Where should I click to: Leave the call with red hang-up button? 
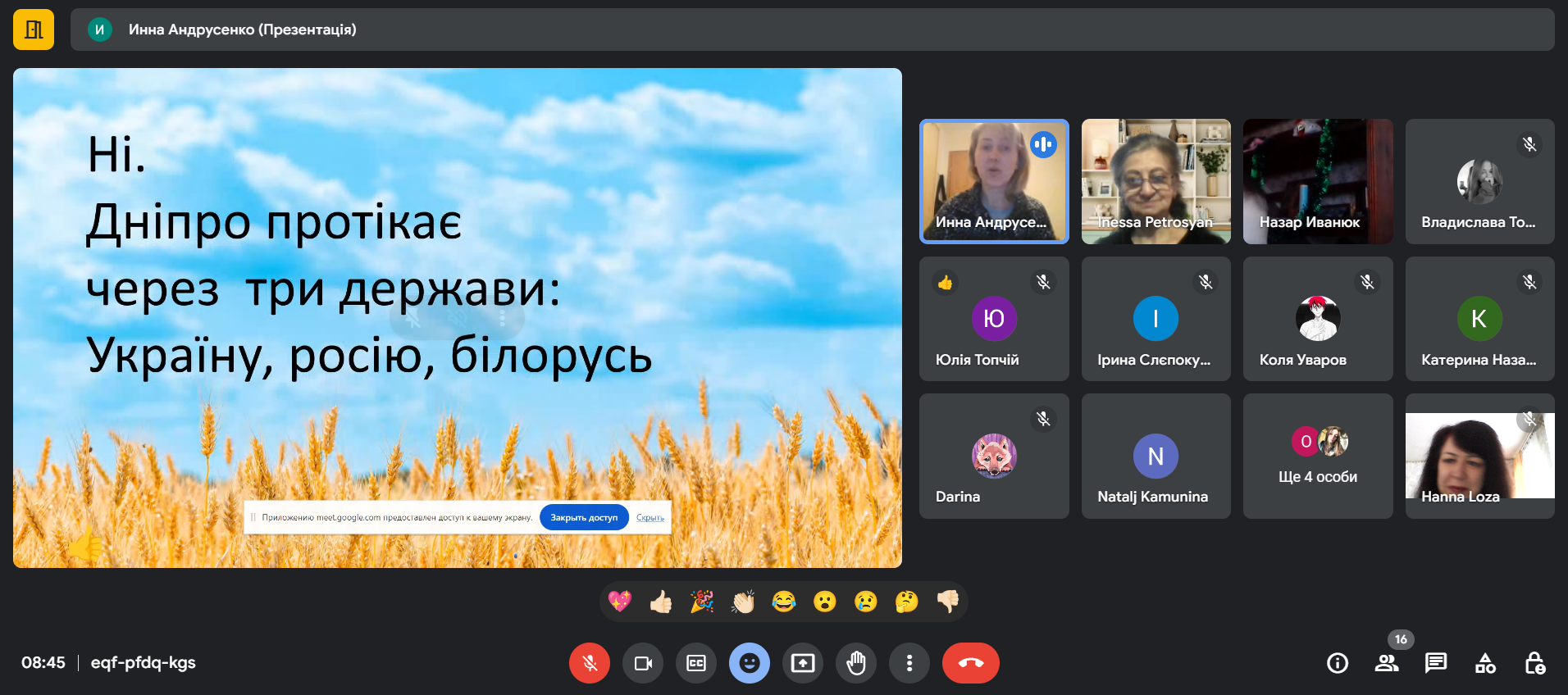(x=970, y=663)
